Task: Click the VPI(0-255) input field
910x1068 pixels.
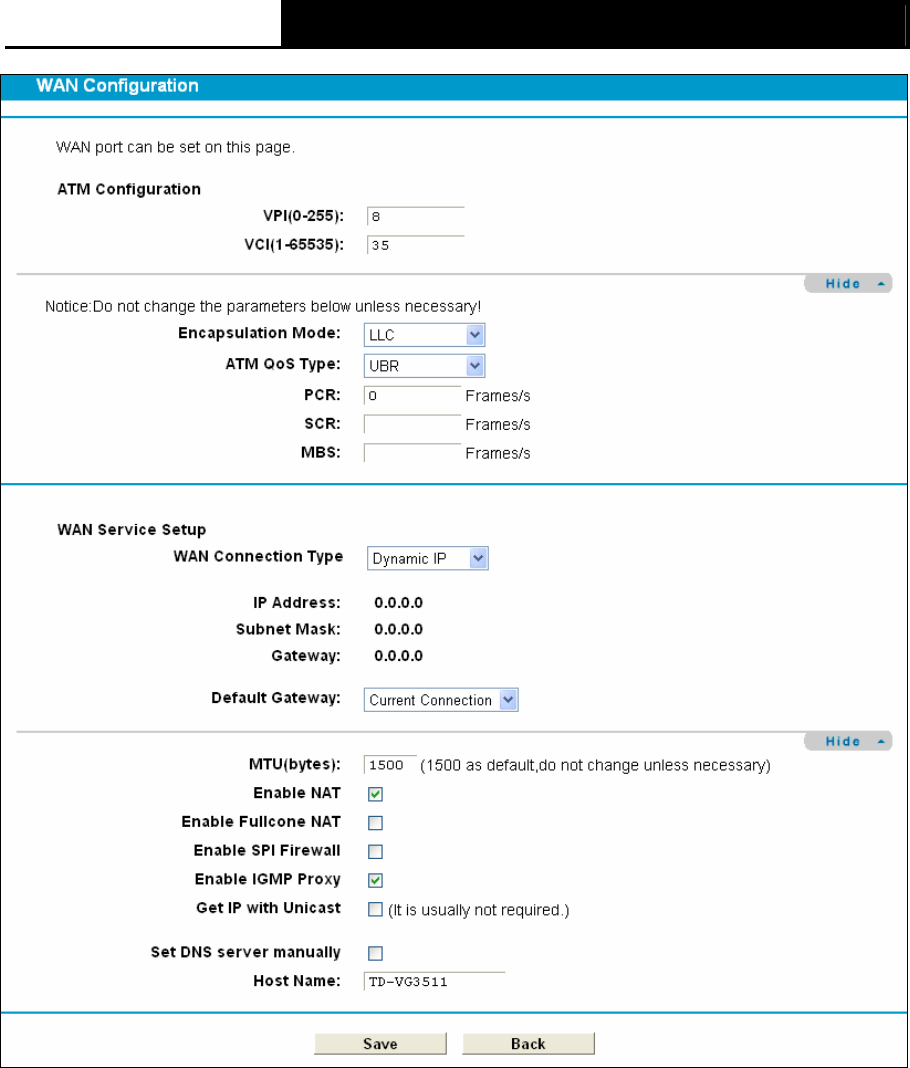Action: pos(415,217)
